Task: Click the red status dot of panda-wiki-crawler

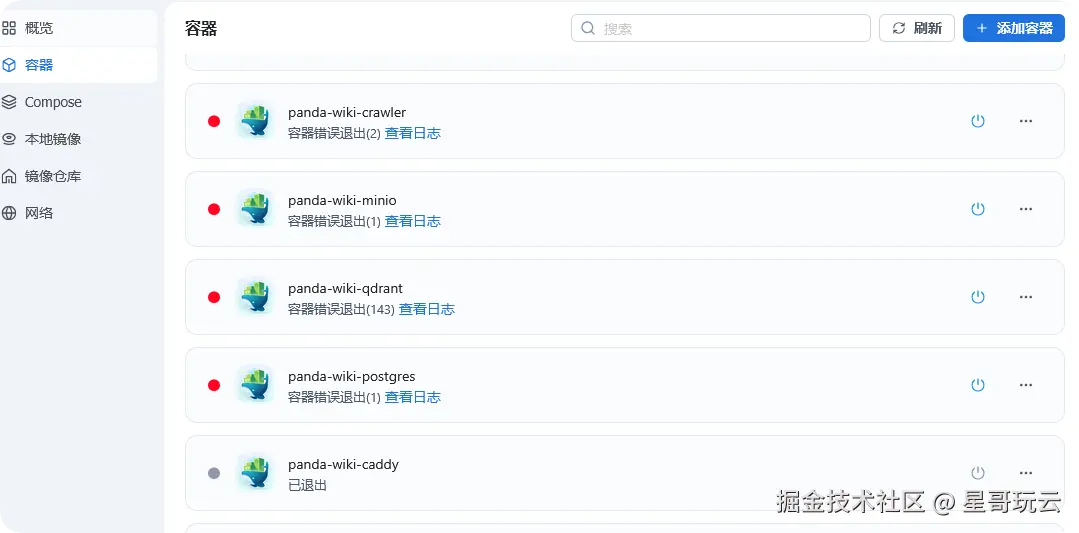Action: click(214, 121)
